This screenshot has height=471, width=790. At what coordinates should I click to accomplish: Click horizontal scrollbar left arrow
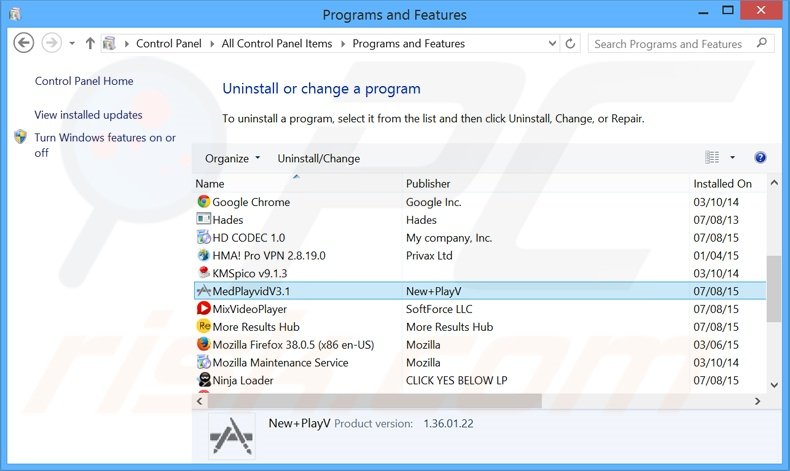coord(200,401)
